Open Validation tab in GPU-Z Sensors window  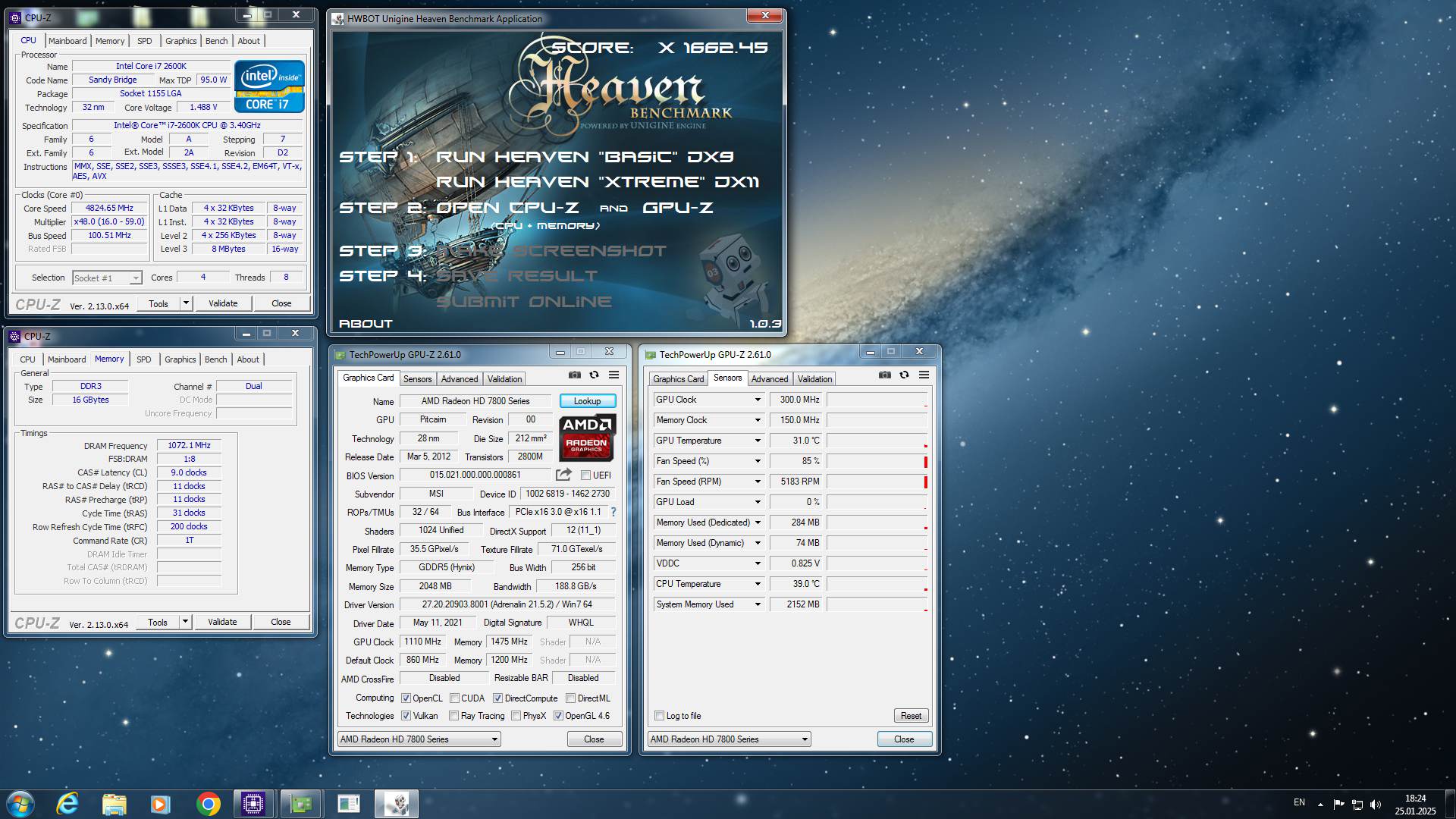pos(814,379)
